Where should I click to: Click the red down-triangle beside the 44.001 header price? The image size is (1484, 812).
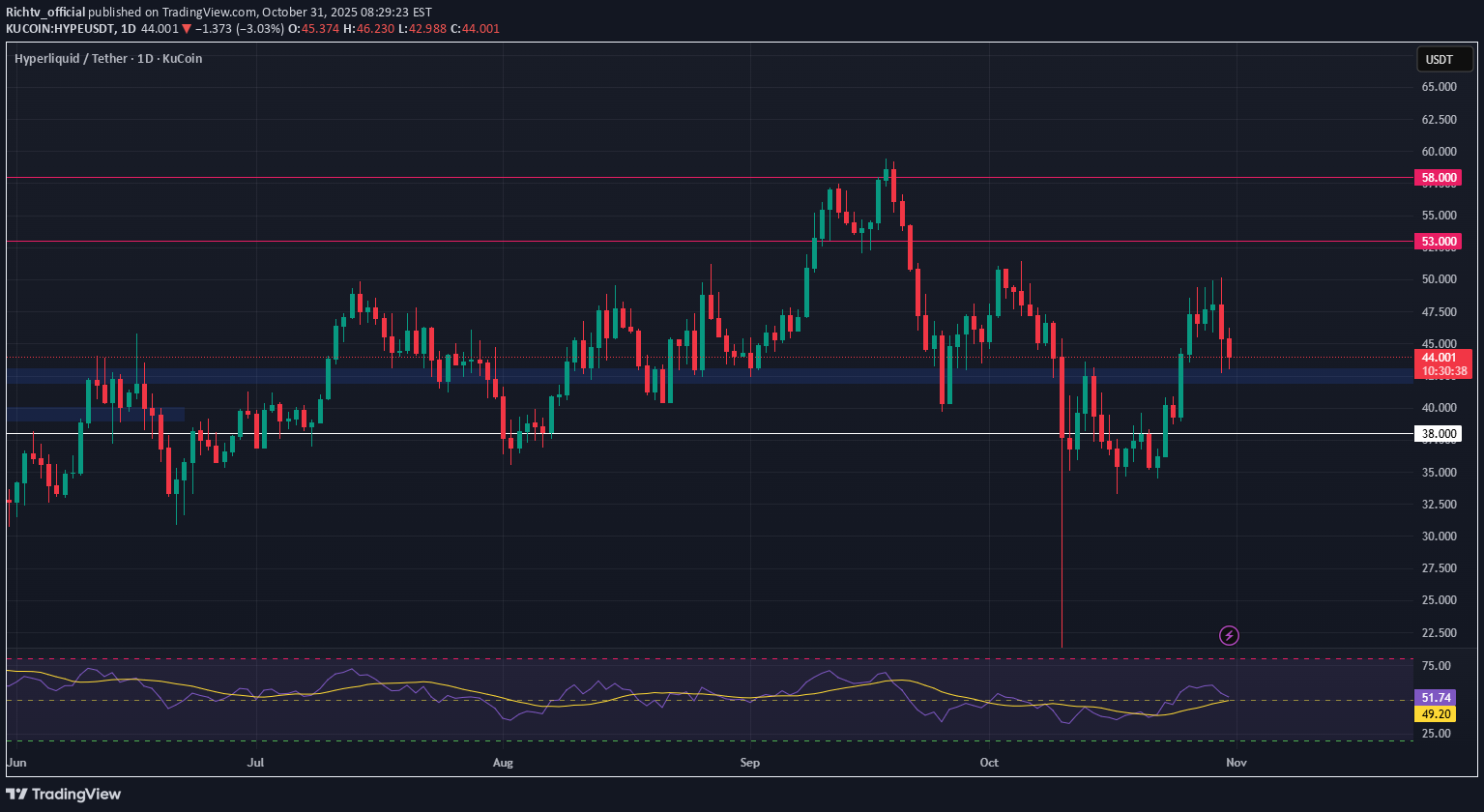click(x=187, y=29)
